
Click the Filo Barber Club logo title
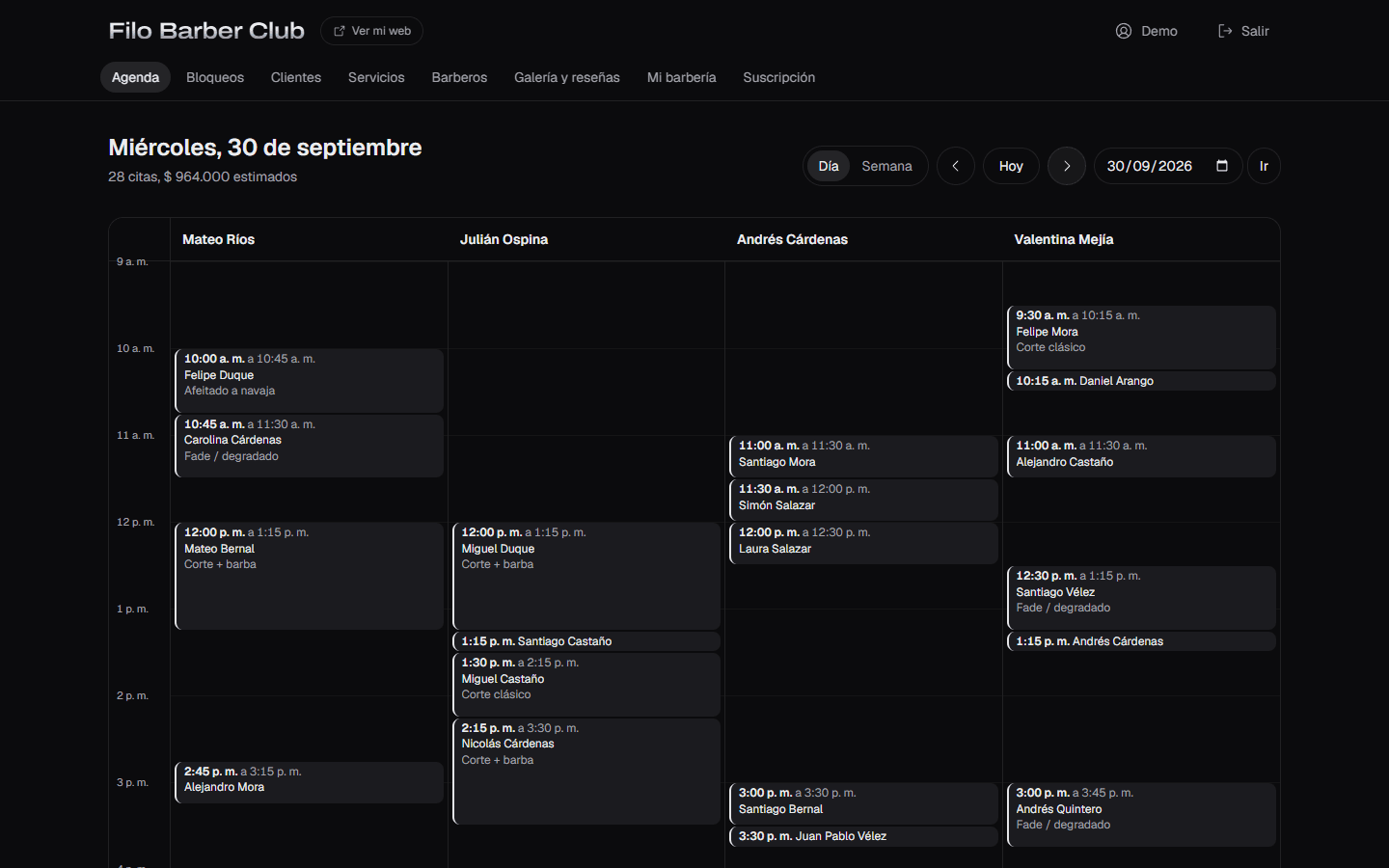(x=206, y=31)
